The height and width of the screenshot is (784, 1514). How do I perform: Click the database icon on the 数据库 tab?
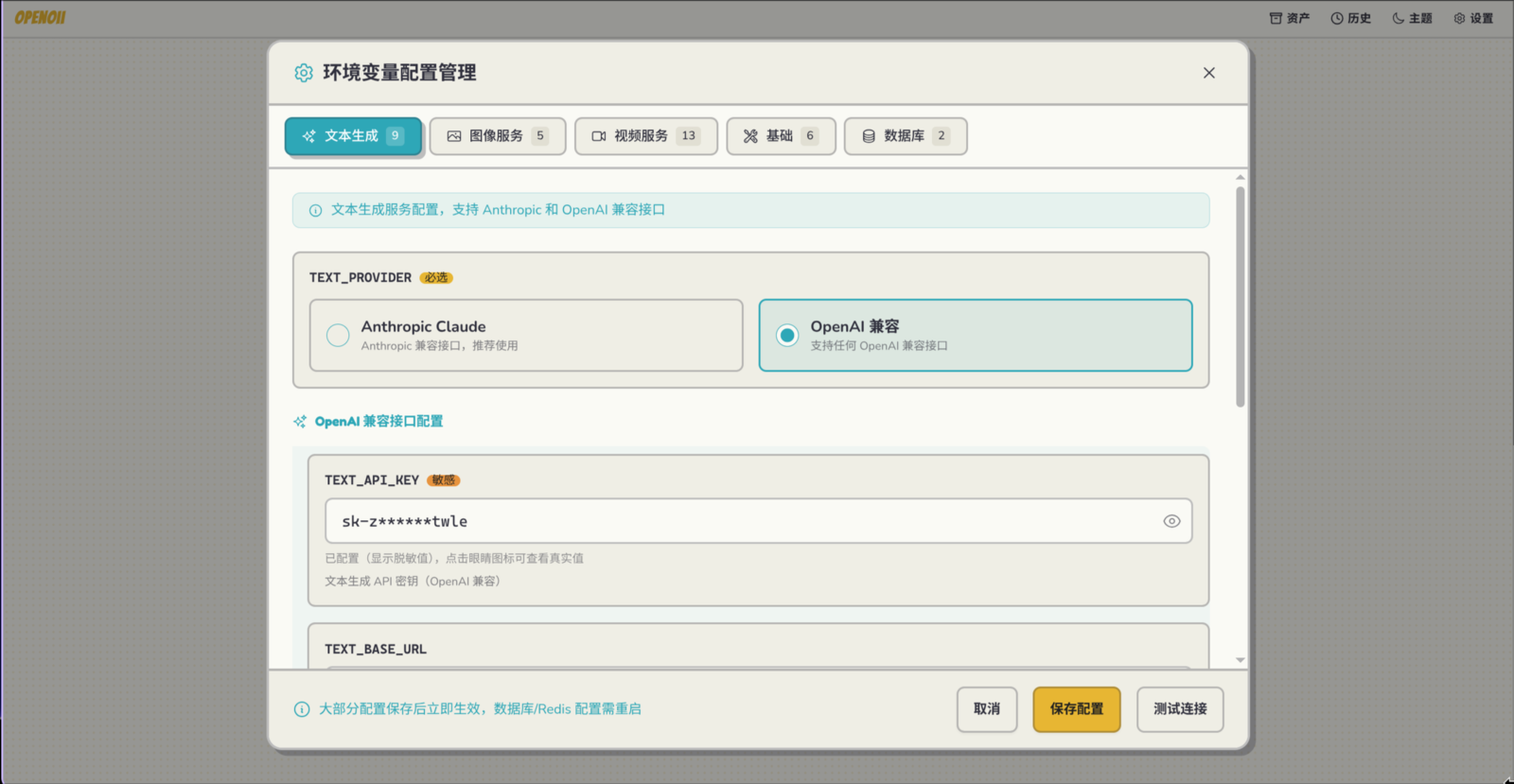click(x=869, y=136)
